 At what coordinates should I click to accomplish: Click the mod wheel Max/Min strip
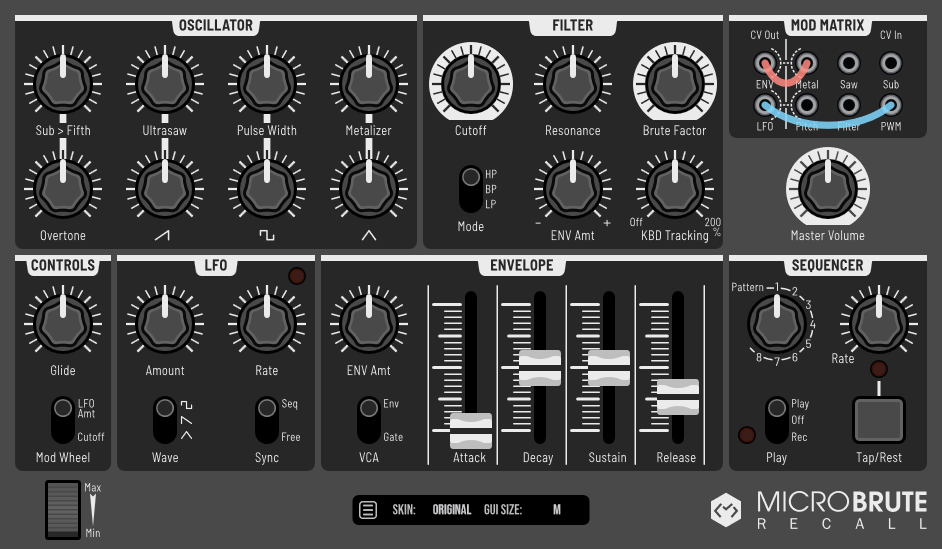pyautogui.click(x=63, y=510)
